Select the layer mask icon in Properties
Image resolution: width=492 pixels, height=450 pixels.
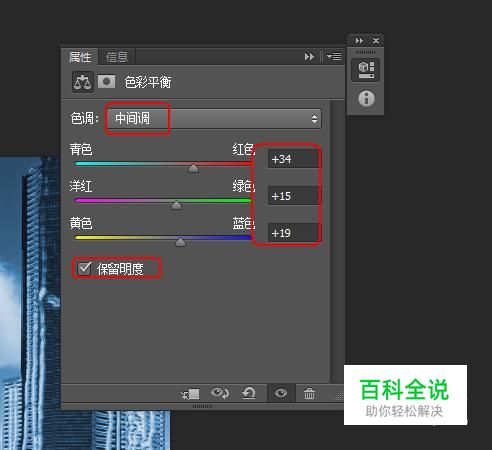pyautogui.click(x=106, y=82)
